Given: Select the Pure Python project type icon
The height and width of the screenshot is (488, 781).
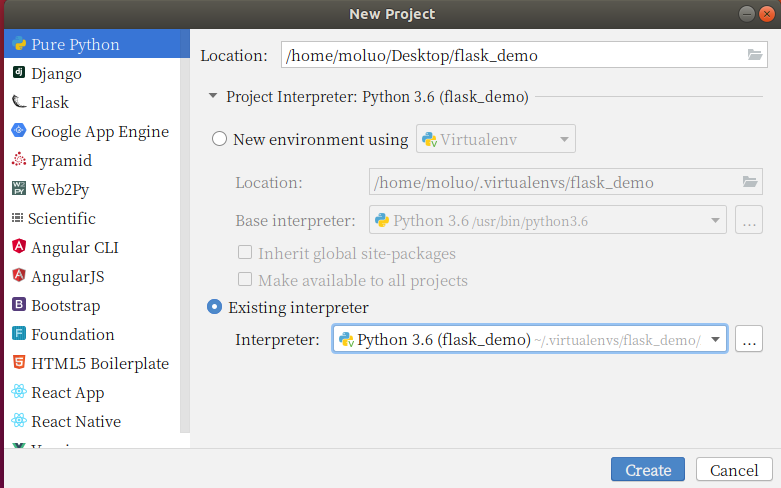Looking at the screenshot, I should tap(19, 44).
